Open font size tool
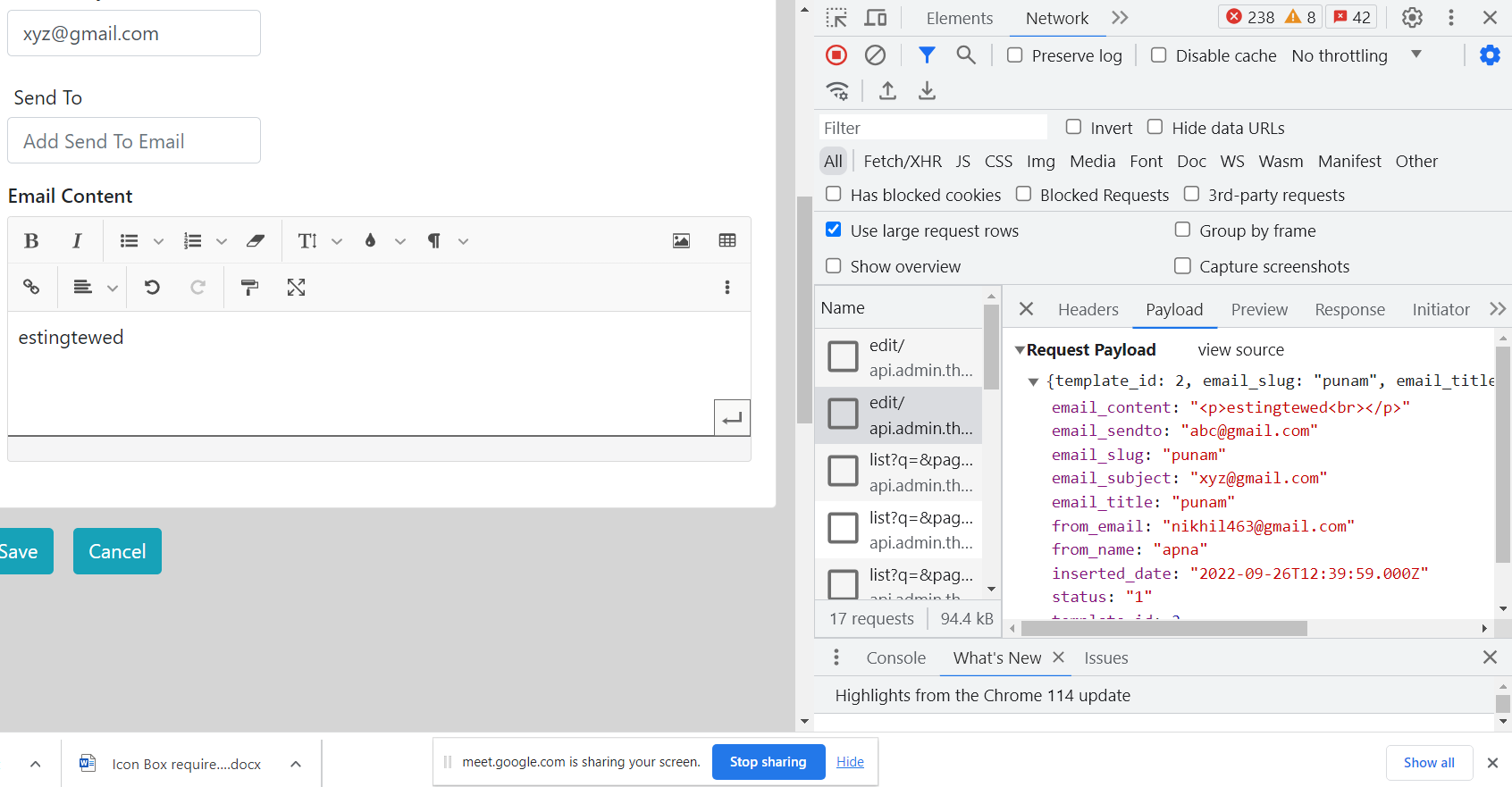Image resolution: width=1512 pixels, height=787 pixels. (x=307, y=240)
